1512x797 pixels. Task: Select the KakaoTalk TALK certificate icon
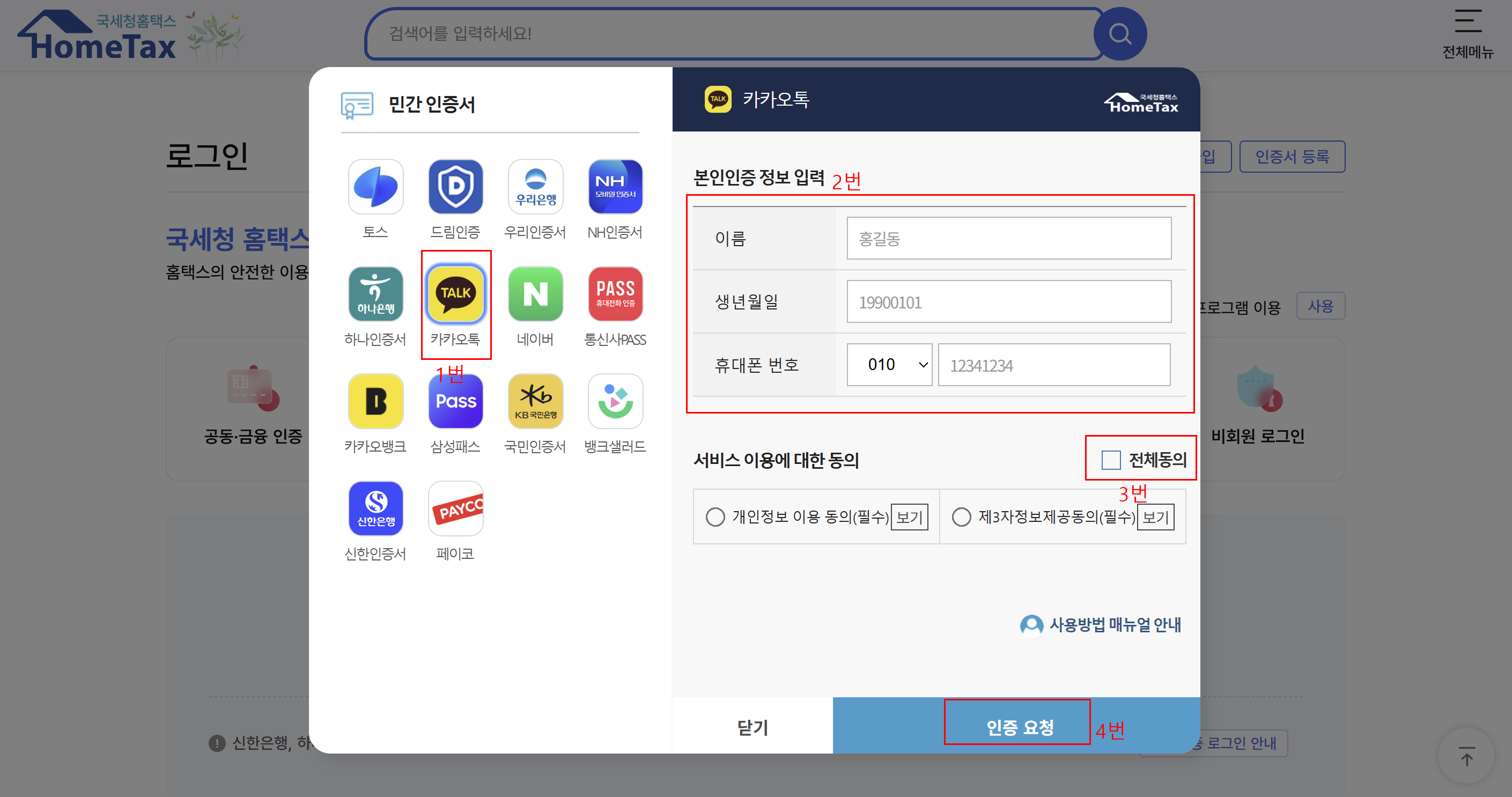tap(455, 294)
